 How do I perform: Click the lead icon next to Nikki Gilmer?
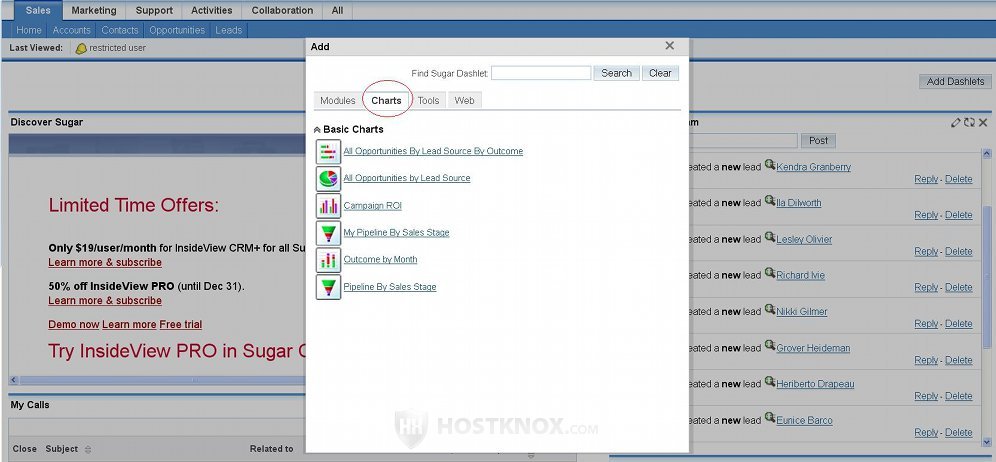pyautogui.click(x=769, y=309)
